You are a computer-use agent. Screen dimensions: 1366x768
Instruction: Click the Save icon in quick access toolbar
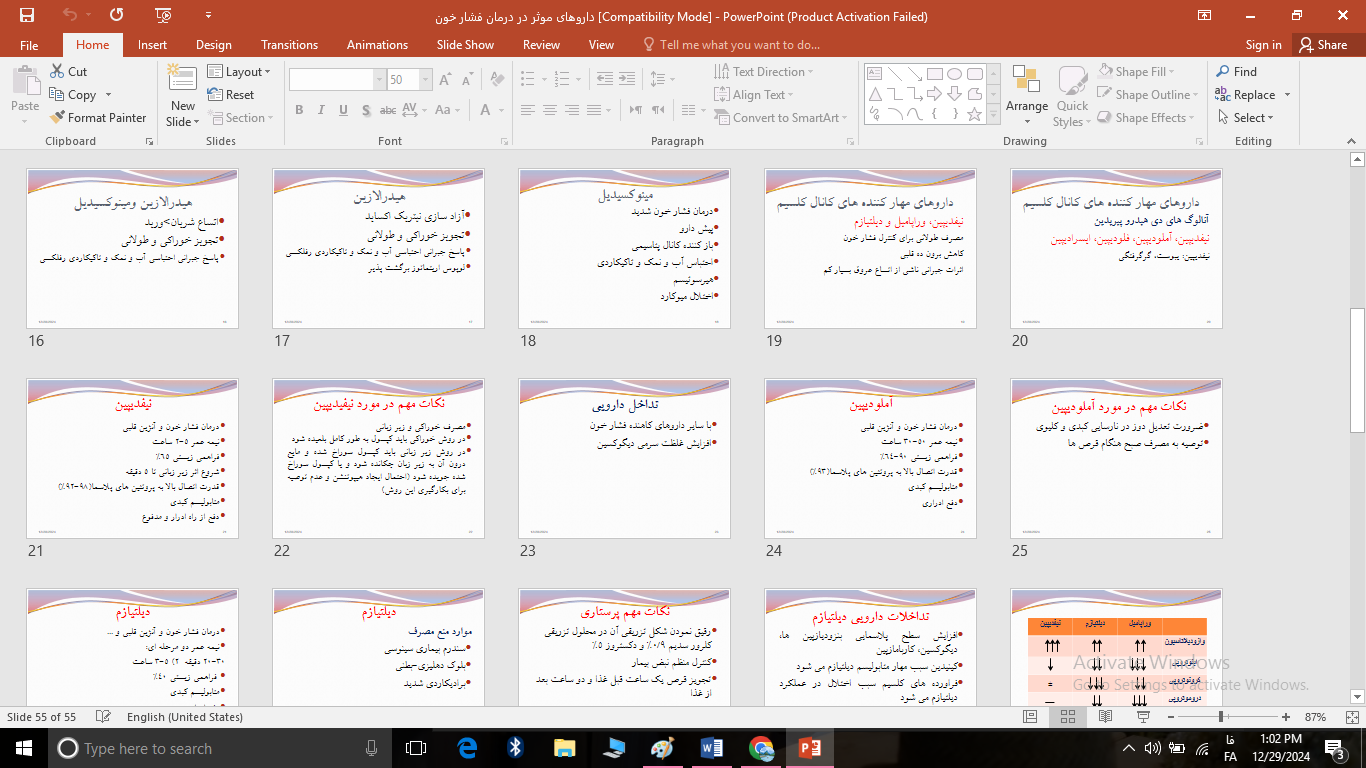(27, 16)
